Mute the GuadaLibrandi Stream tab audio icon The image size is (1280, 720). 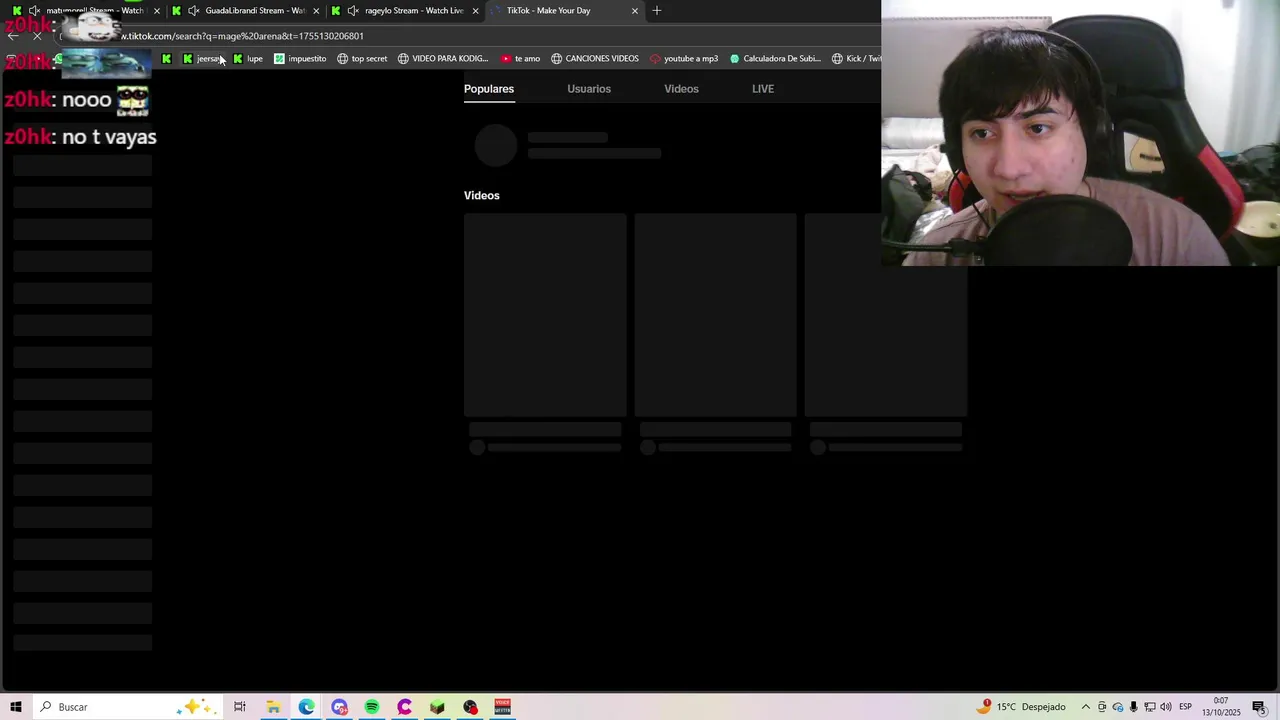193,11
